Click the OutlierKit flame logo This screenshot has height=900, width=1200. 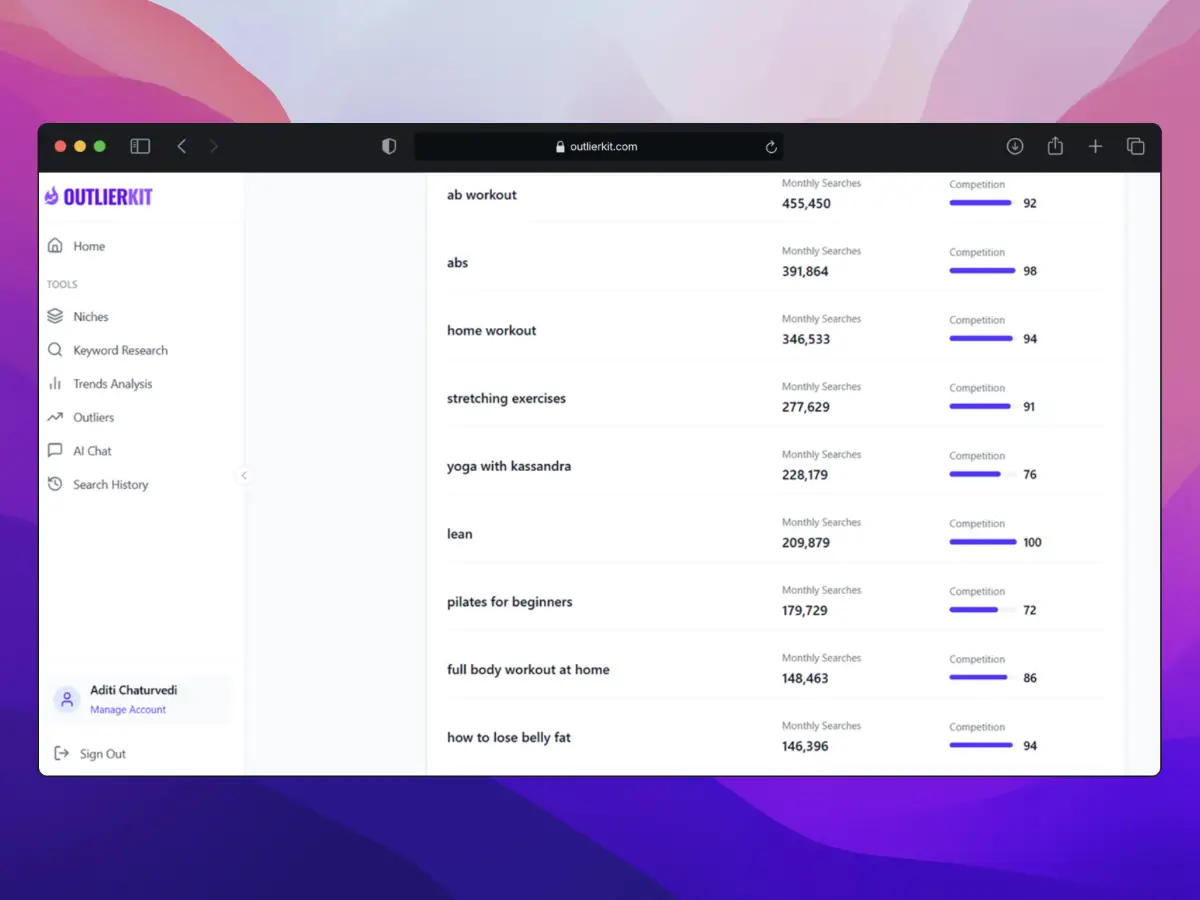52,197
